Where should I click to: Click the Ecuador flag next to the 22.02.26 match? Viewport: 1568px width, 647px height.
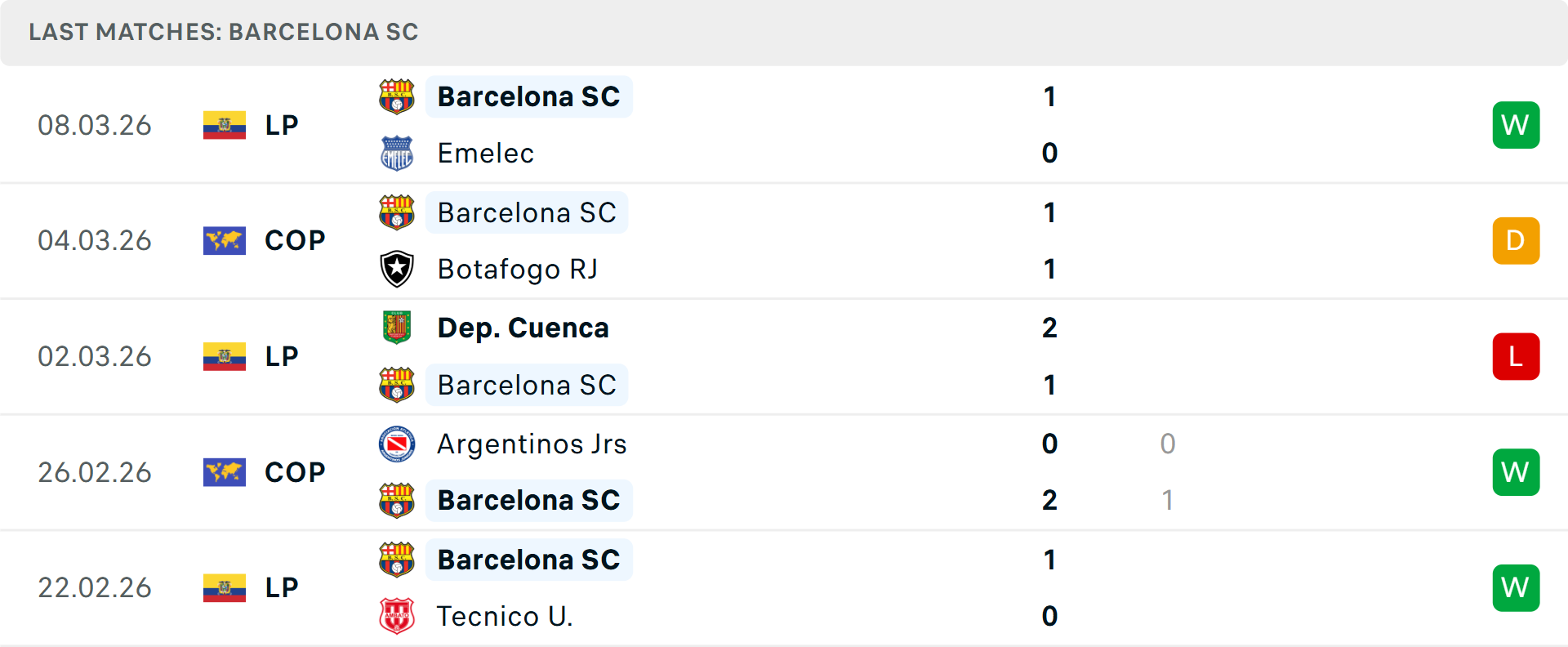tap(224, 587)
